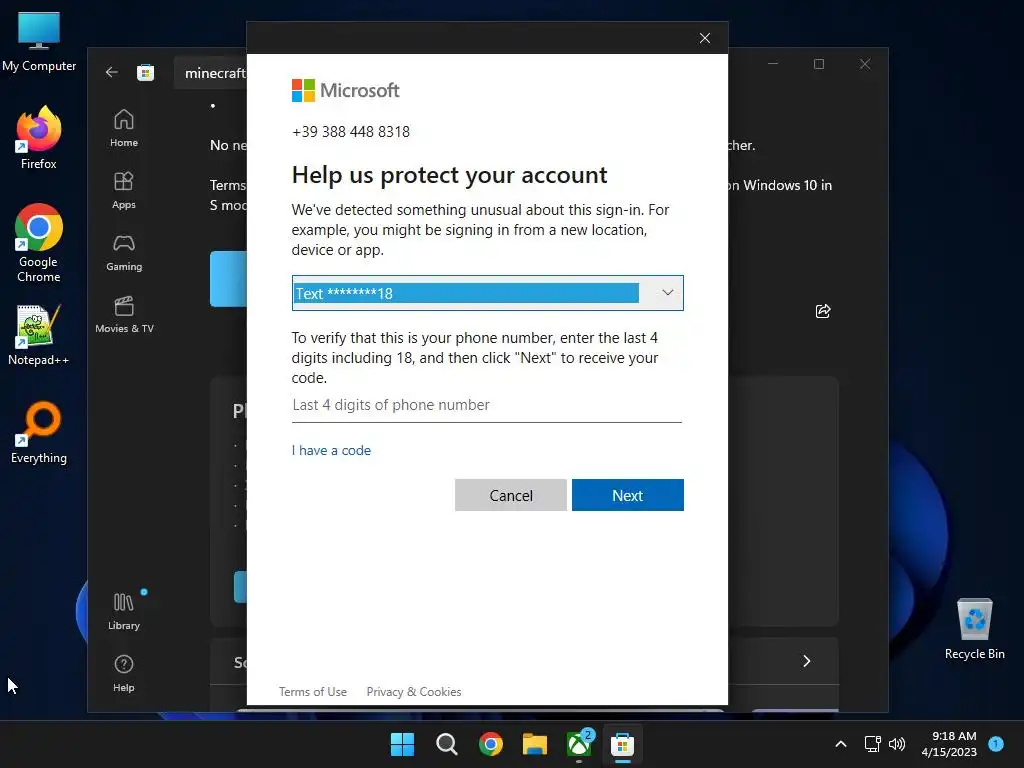This screenshot has height=768, width=1024.
Task: Select the Everything desktop shortcut
Action: 39,432
